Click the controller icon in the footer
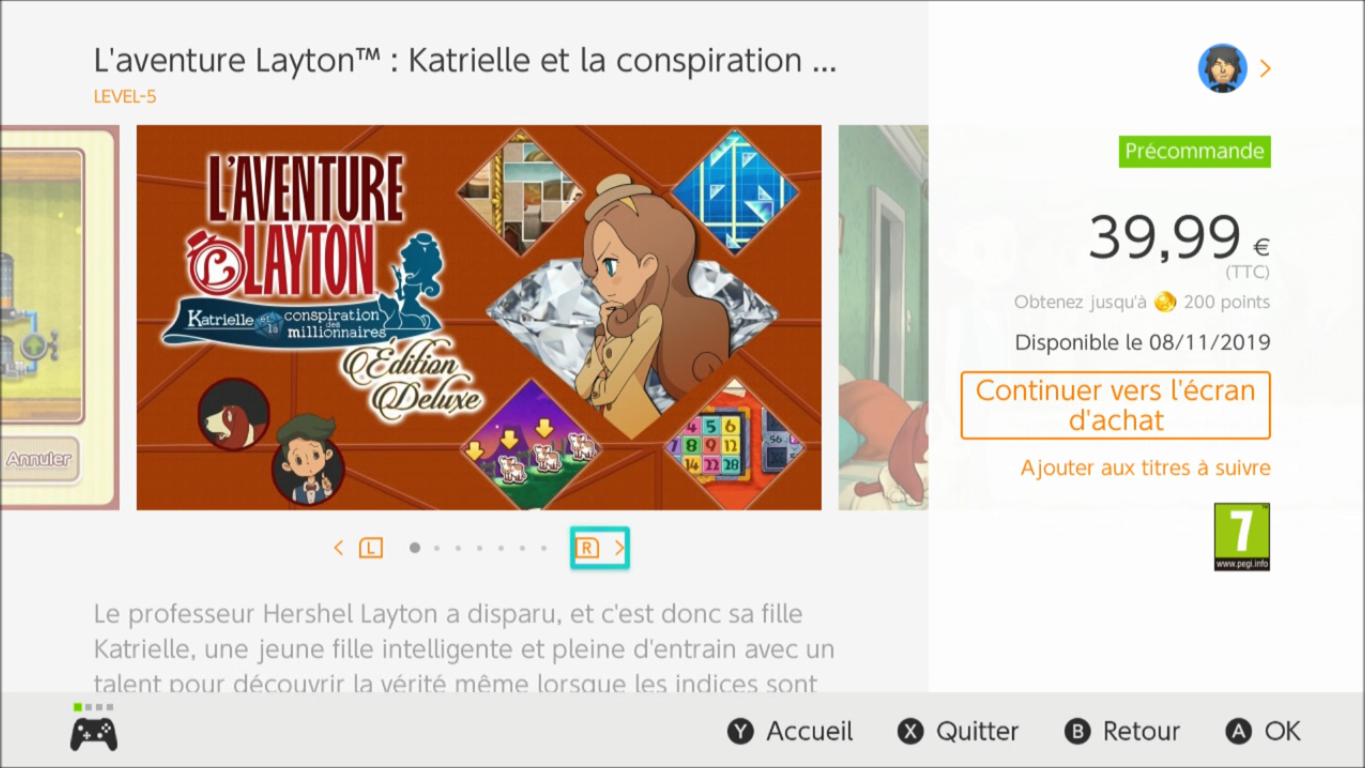 93,733
